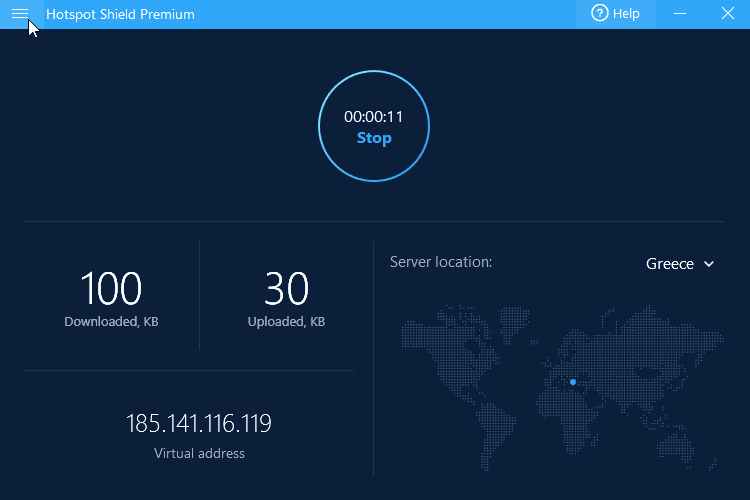Open Help from the title bar
This screenshot has height=500, width=750.
[616, 14]
